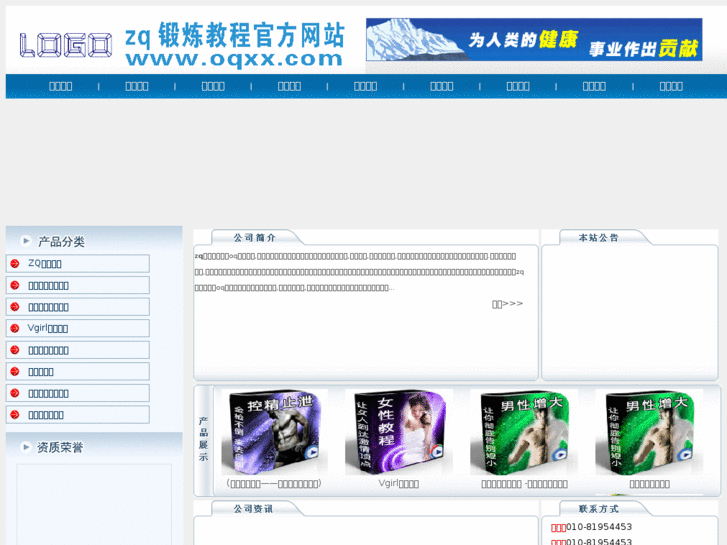Open the rightmost item in blue navigation bar

click(671, 86)
